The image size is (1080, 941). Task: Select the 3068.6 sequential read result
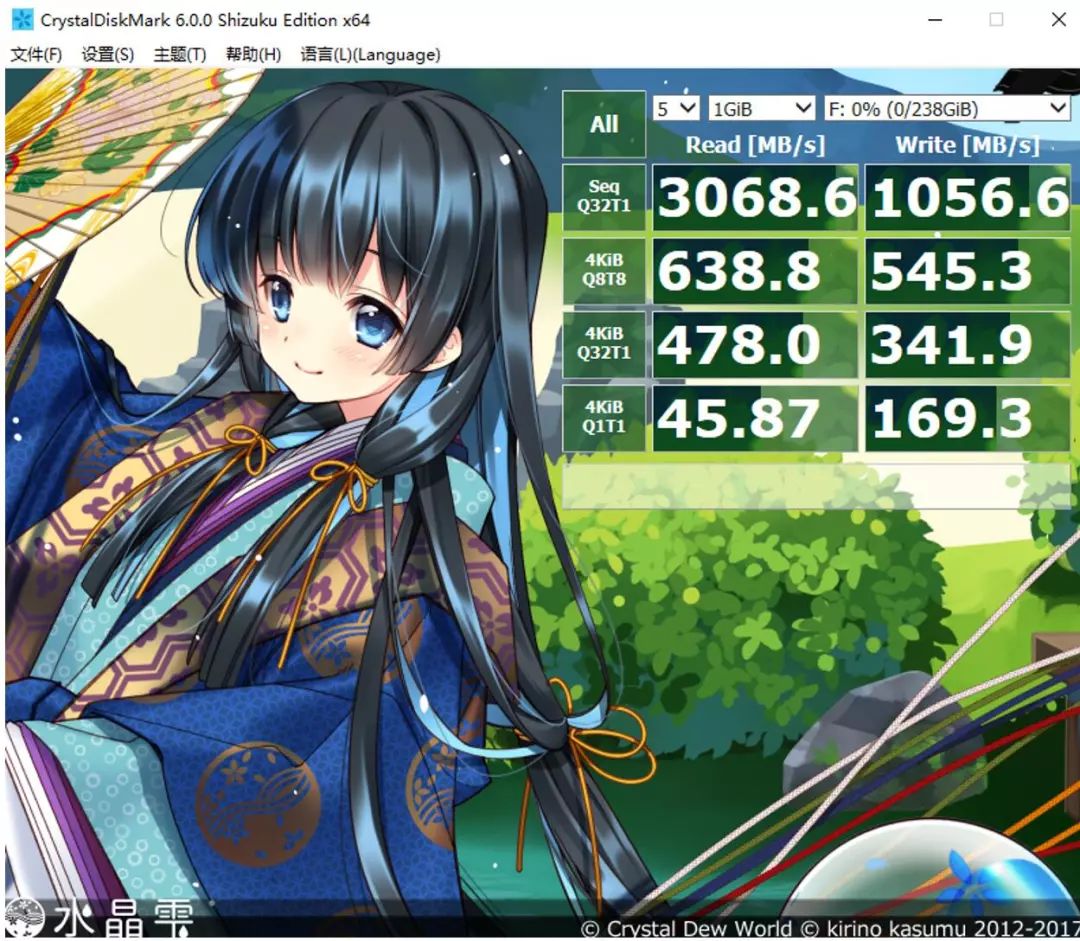tap(756, 196)
